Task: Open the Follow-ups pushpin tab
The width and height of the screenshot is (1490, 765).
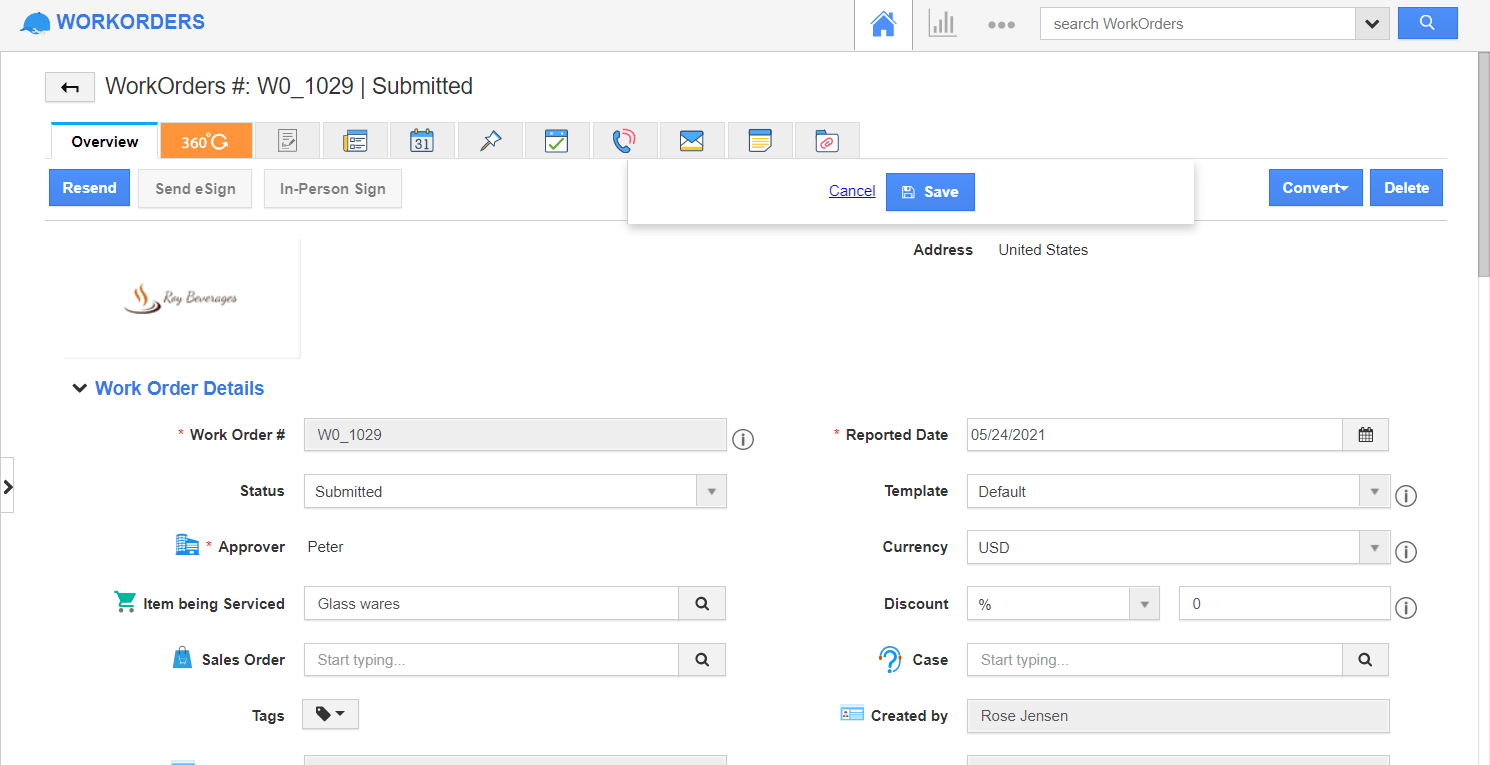Action: (490, 141)
